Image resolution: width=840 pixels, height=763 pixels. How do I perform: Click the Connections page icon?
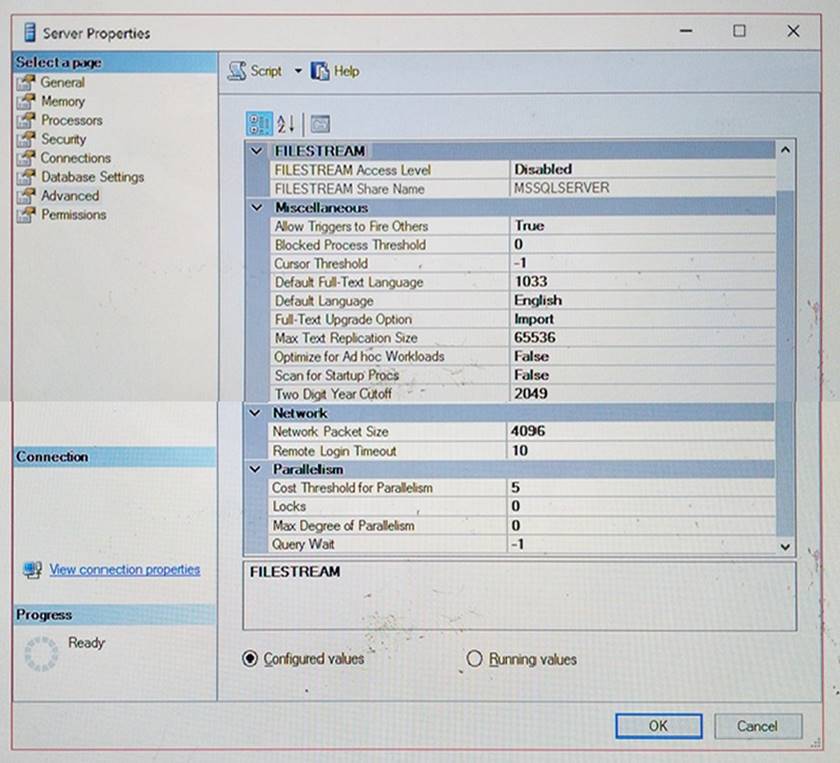tap(26, 158)
